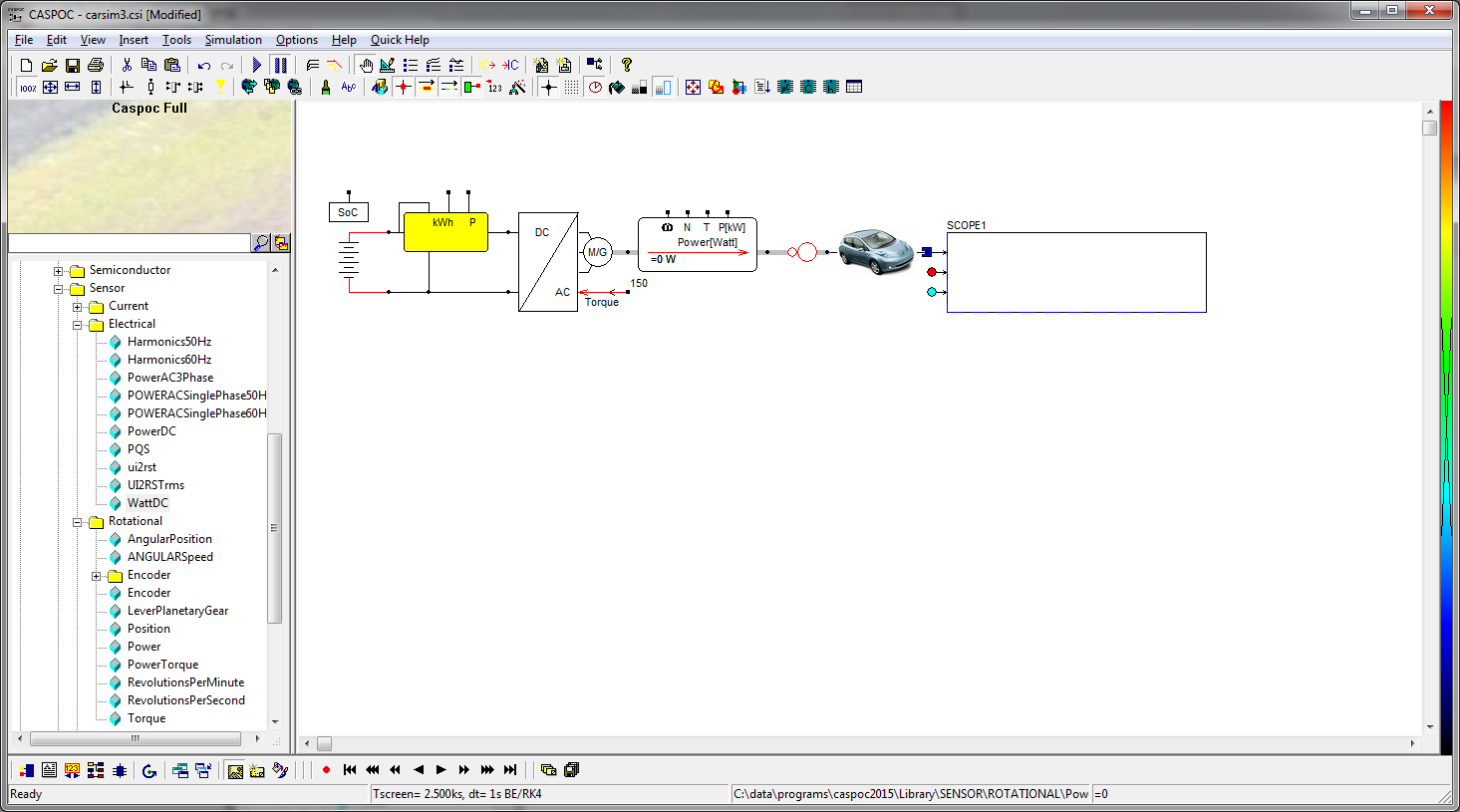This screenshot has height=812, width=1460.
Task: Click the fit-width horizontal arrows icon
Action: 73,88
